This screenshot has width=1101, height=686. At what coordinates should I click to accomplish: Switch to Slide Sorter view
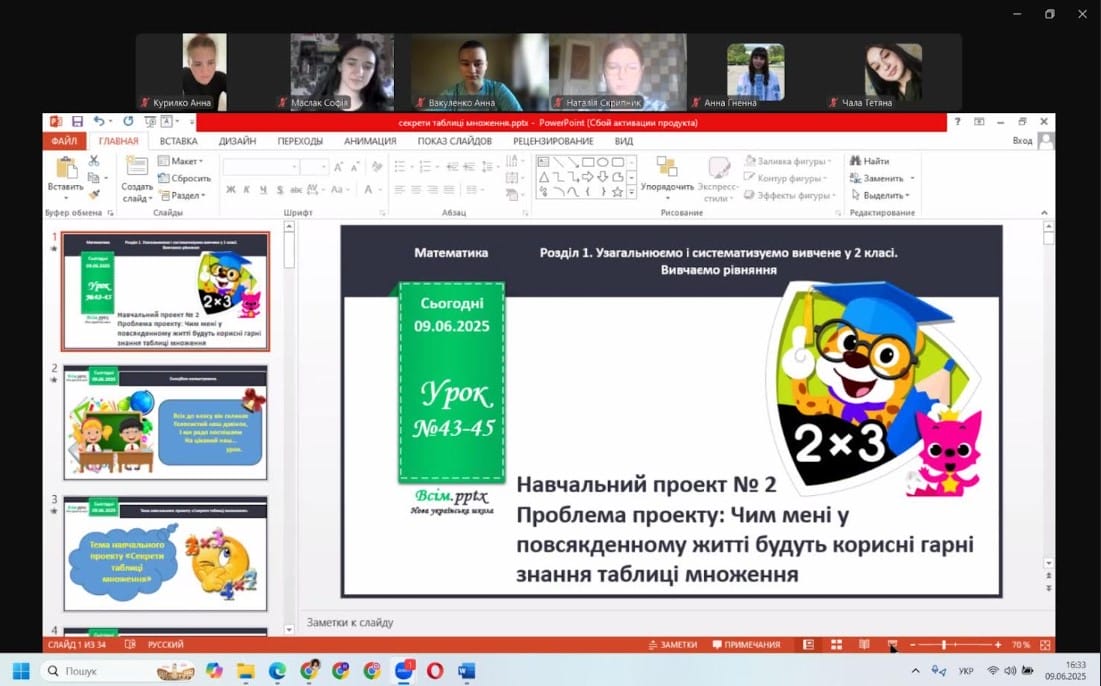click(836, 645)
